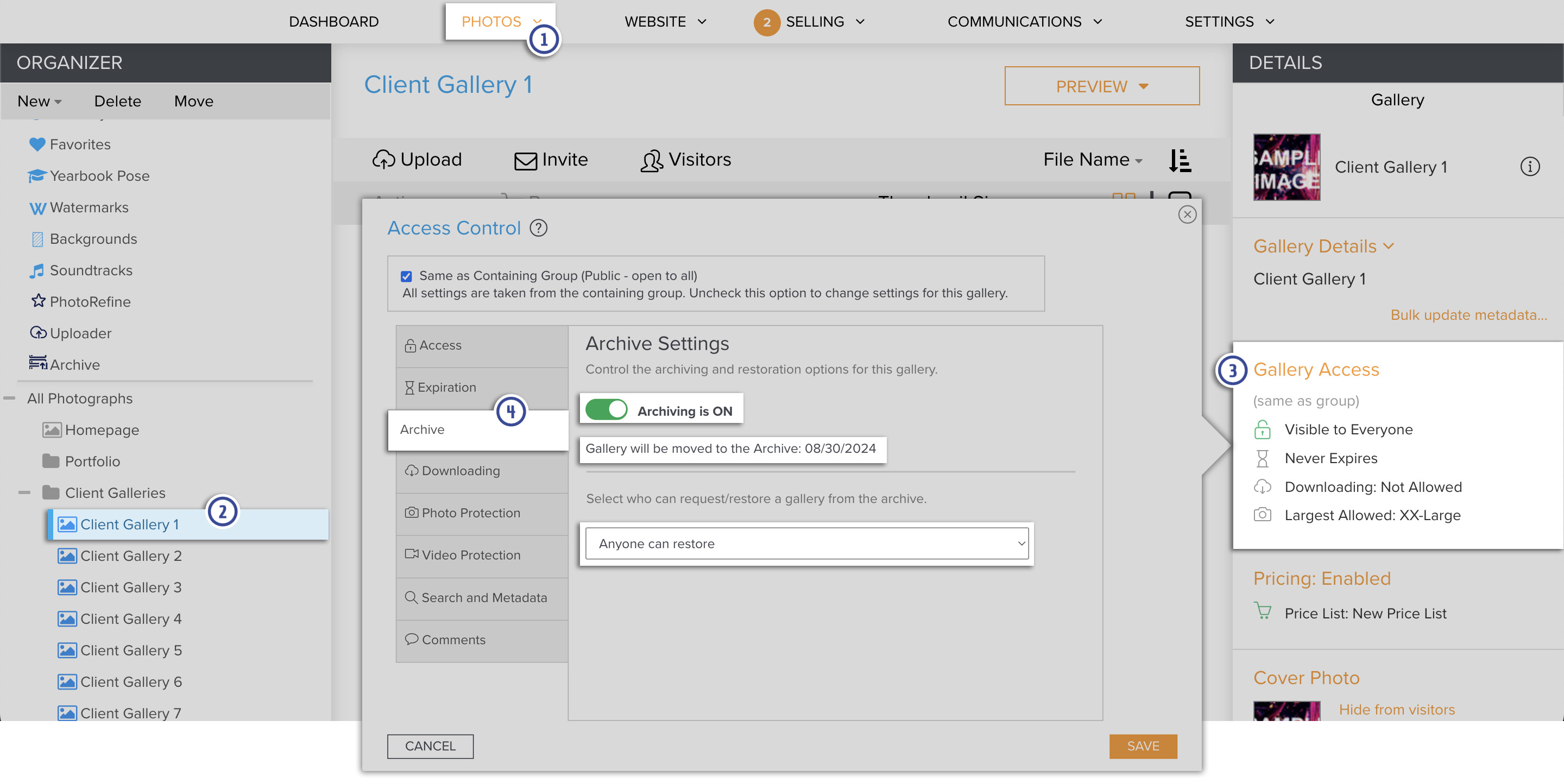Image resolution: width=1564 pixels, height=784 pixels.
Task: Open the Selling menu
Action: [x=825, y=22]
